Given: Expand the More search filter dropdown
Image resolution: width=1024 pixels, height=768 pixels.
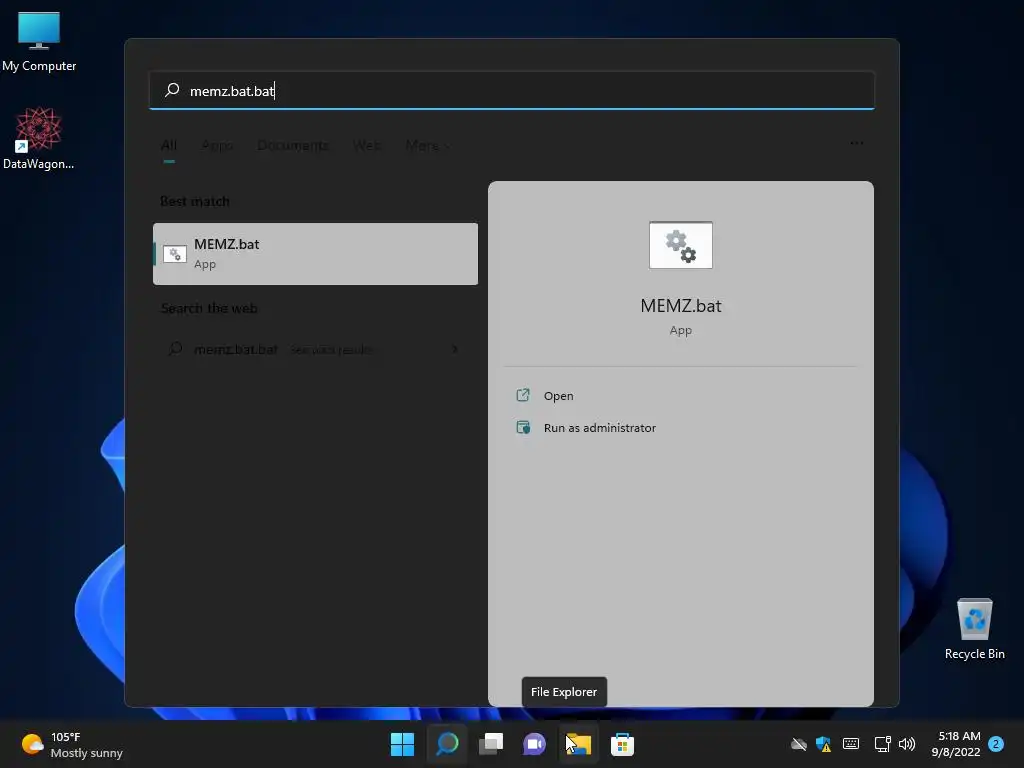Looking at the screenshot, I should pyautogui.click(x=427, y=145).
